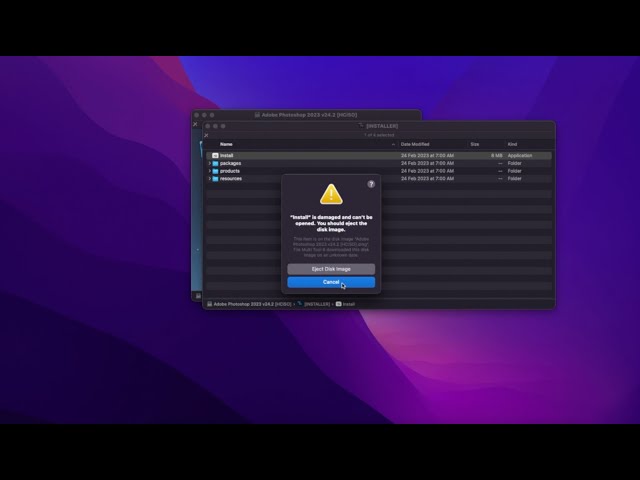The height and width of the screenshot is (480, 640).
Task: Sort the file list by Name column
Action: pos(226,144)
